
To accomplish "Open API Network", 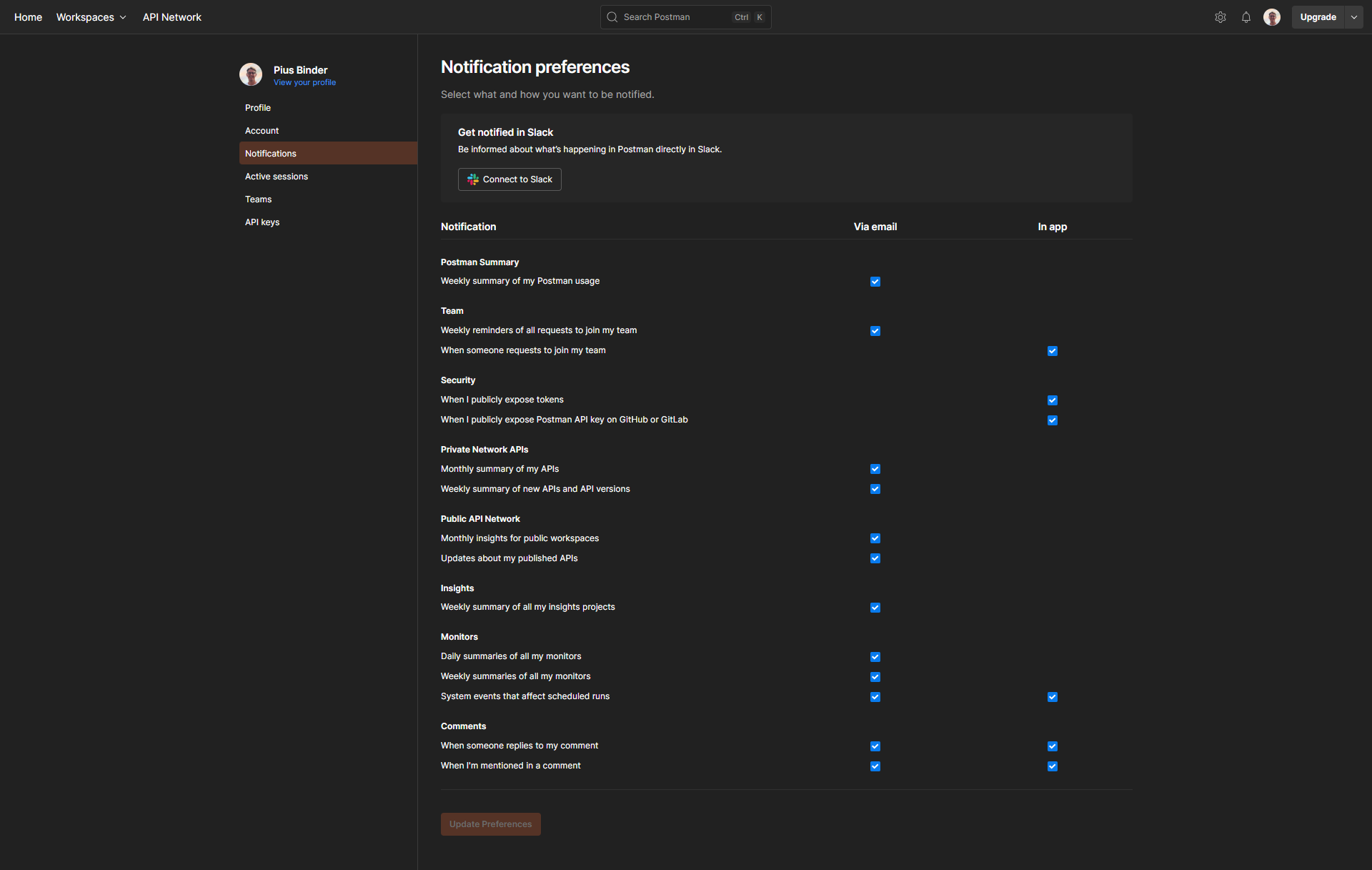I will (172, 17).
